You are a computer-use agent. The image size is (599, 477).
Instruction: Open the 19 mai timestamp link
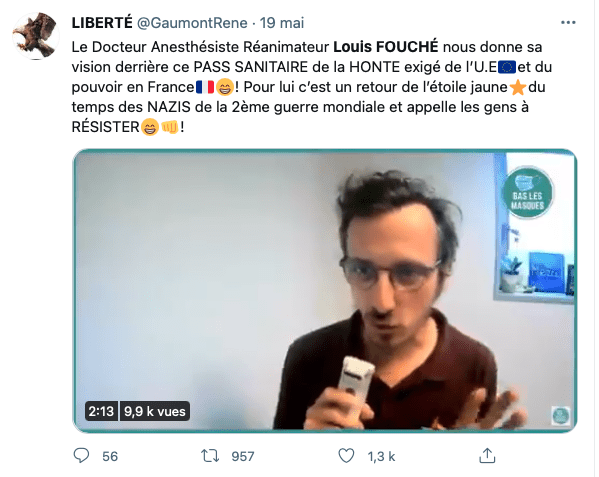coord(282,23)
